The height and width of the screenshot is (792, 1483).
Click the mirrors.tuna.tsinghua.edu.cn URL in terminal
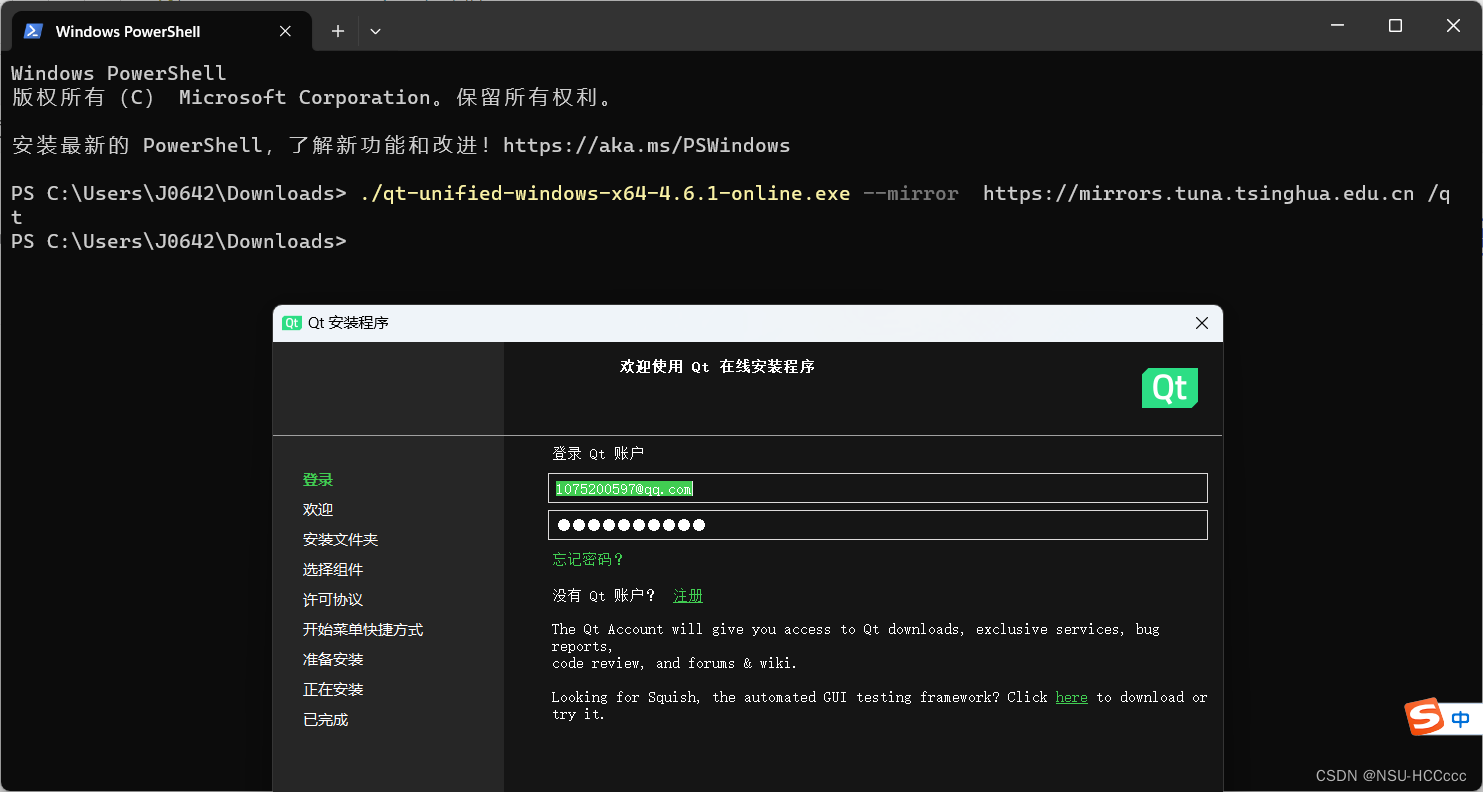click(x=1198, y=193)
